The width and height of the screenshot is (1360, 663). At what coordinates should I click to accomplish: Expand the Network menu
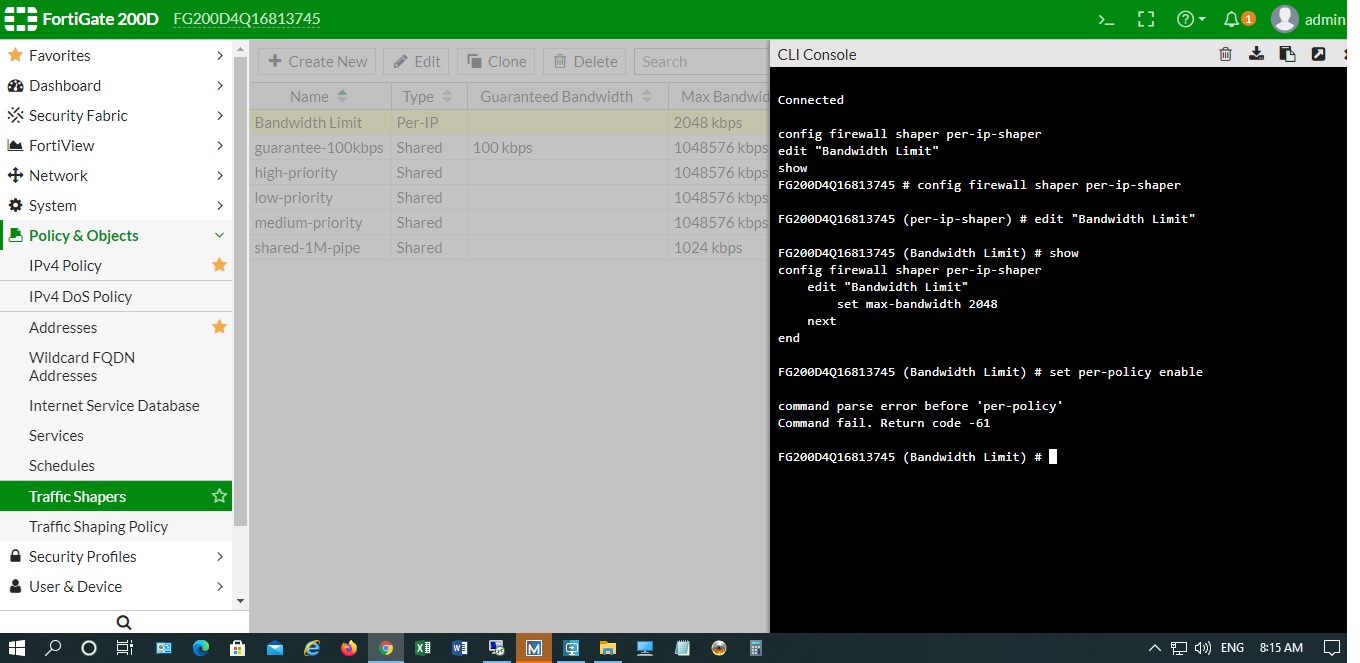point(116,175)
